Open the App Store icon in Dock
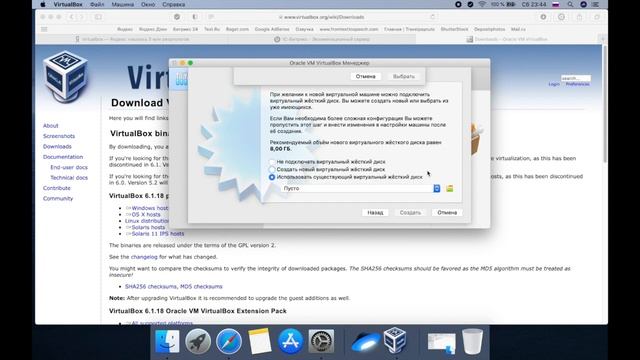Viewport: 640px width, 360px height. 291,341
